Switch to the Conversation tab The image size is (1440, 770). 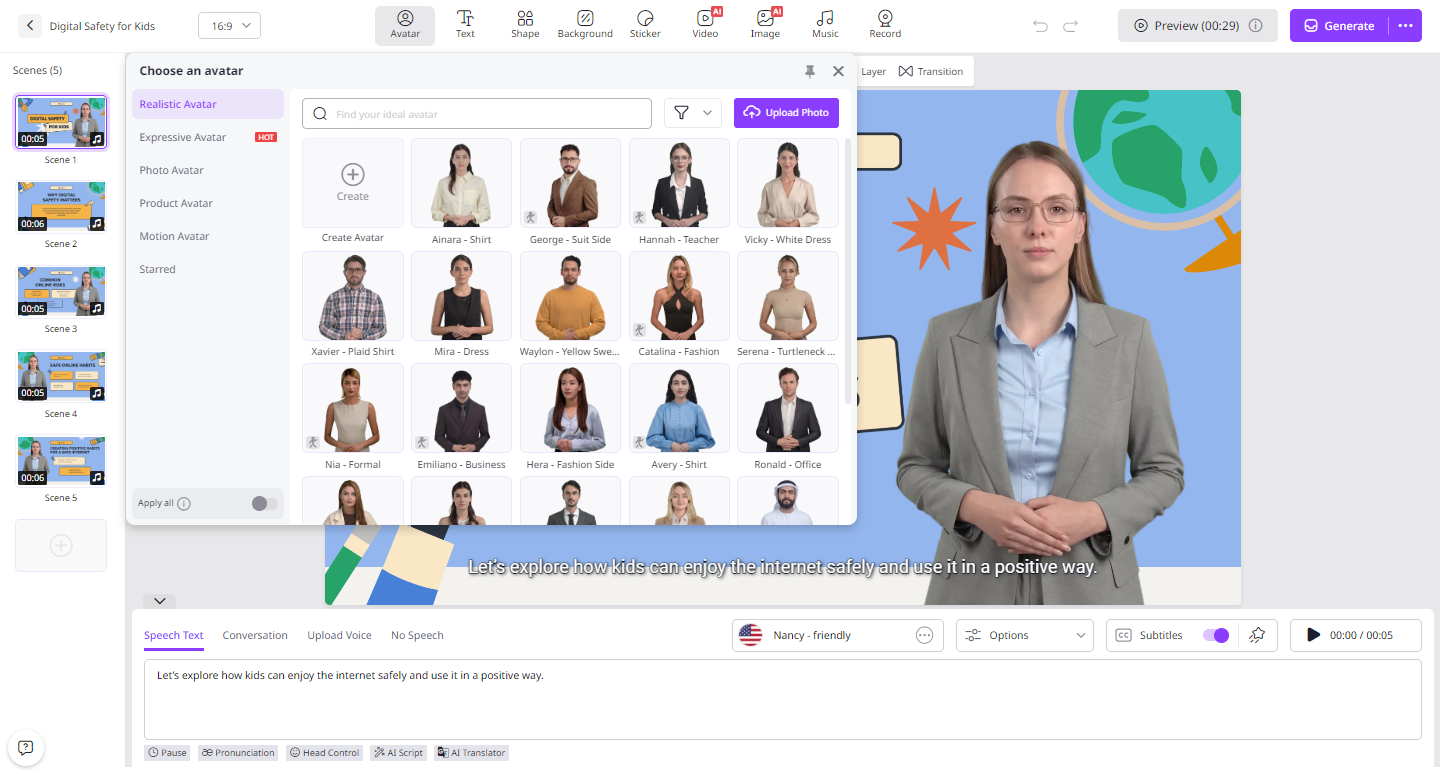[x=255, y=635]
